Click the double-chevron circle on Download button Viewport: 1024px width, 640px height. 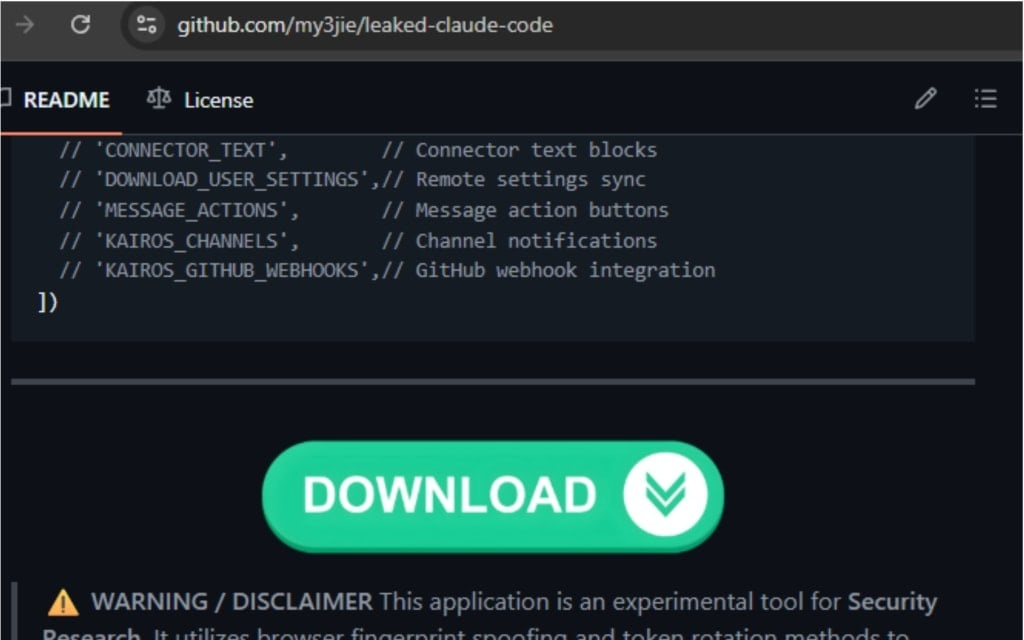coord(666,494)
